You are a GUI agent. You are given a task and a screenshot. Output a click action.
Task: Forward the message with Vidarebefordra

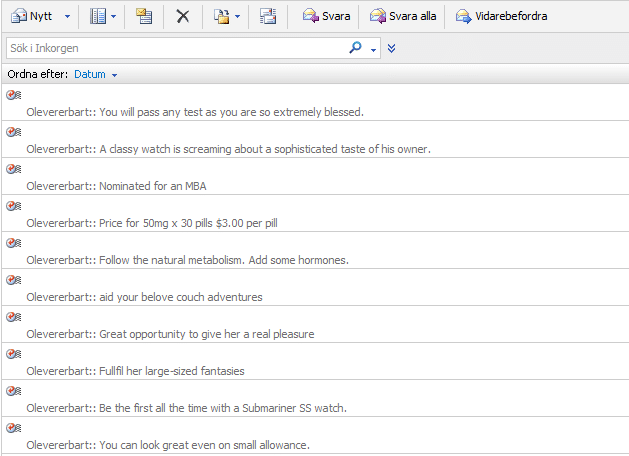point(501,16)
